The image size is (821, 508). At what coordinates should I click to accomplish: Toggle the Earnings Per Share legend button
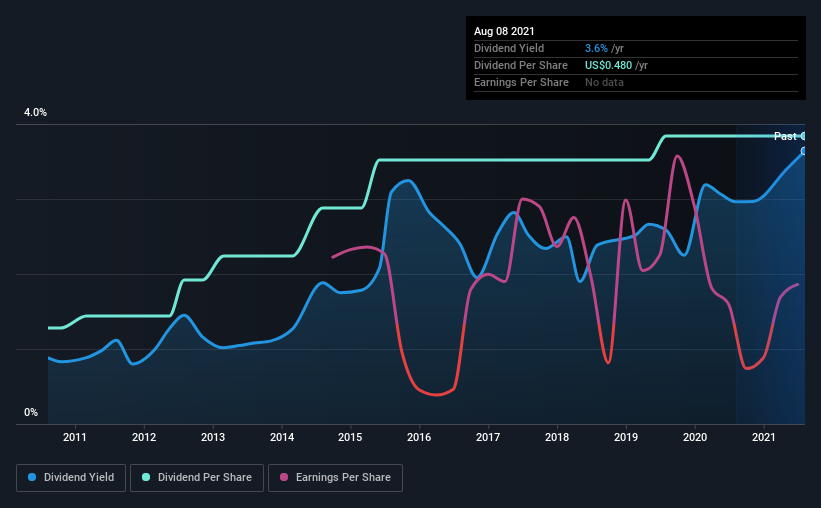coord(335,478)
